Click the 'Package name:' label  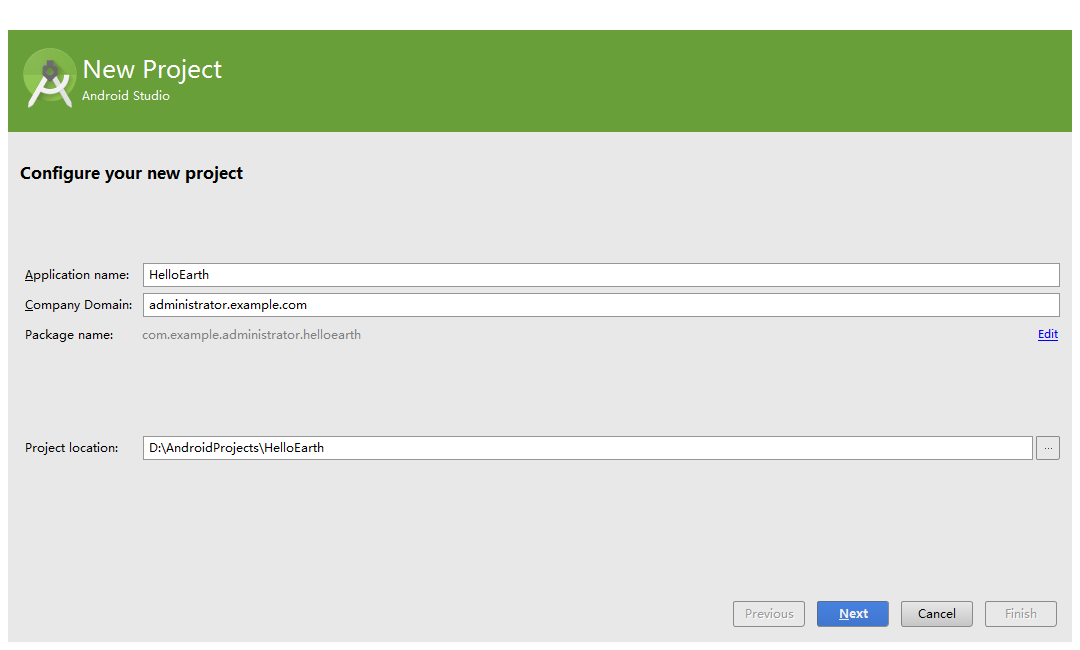(69, 335)
